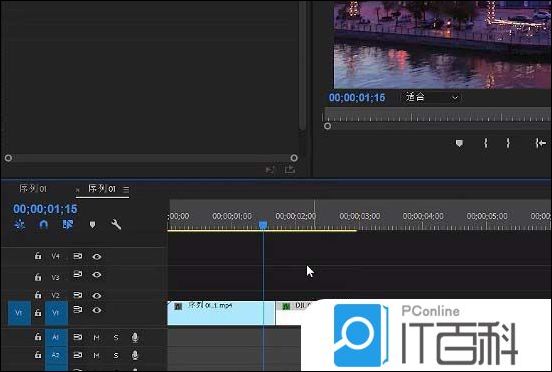Toggle sync lock on track A2
The image size is (552, 372).
(78, 355)
